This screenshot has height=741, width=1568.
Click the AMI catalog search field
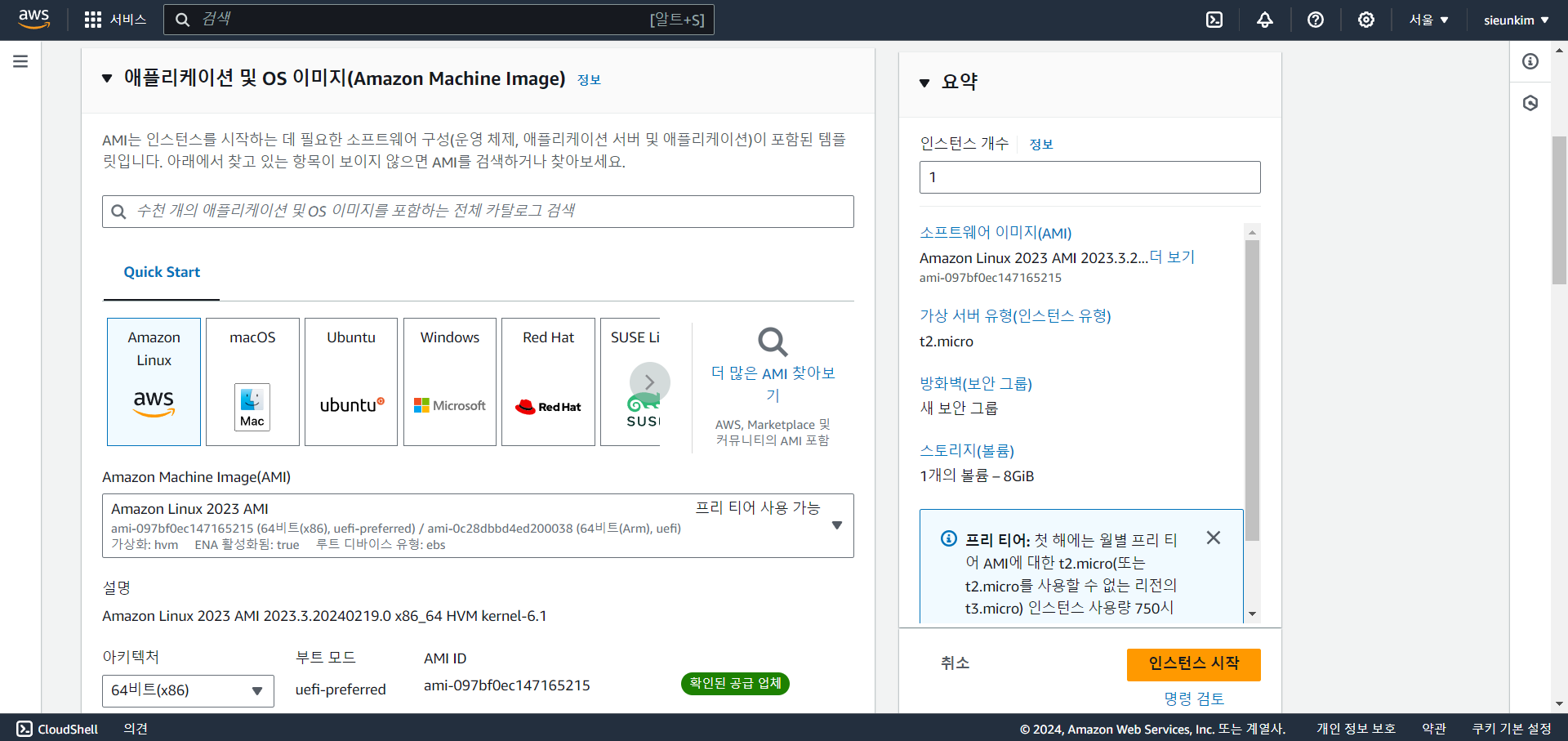(478, 212)
